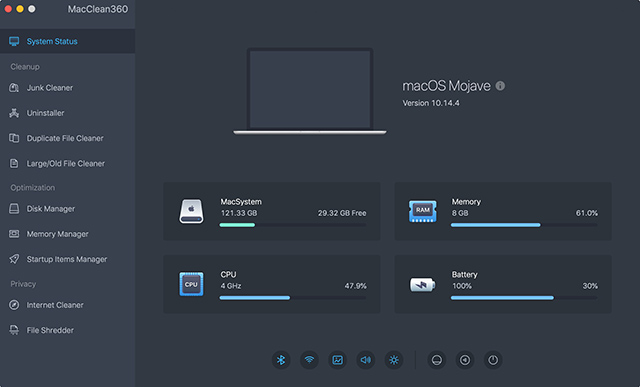Click the power button icon
This screenshot has height=387, width=640.
pos(493,360)
